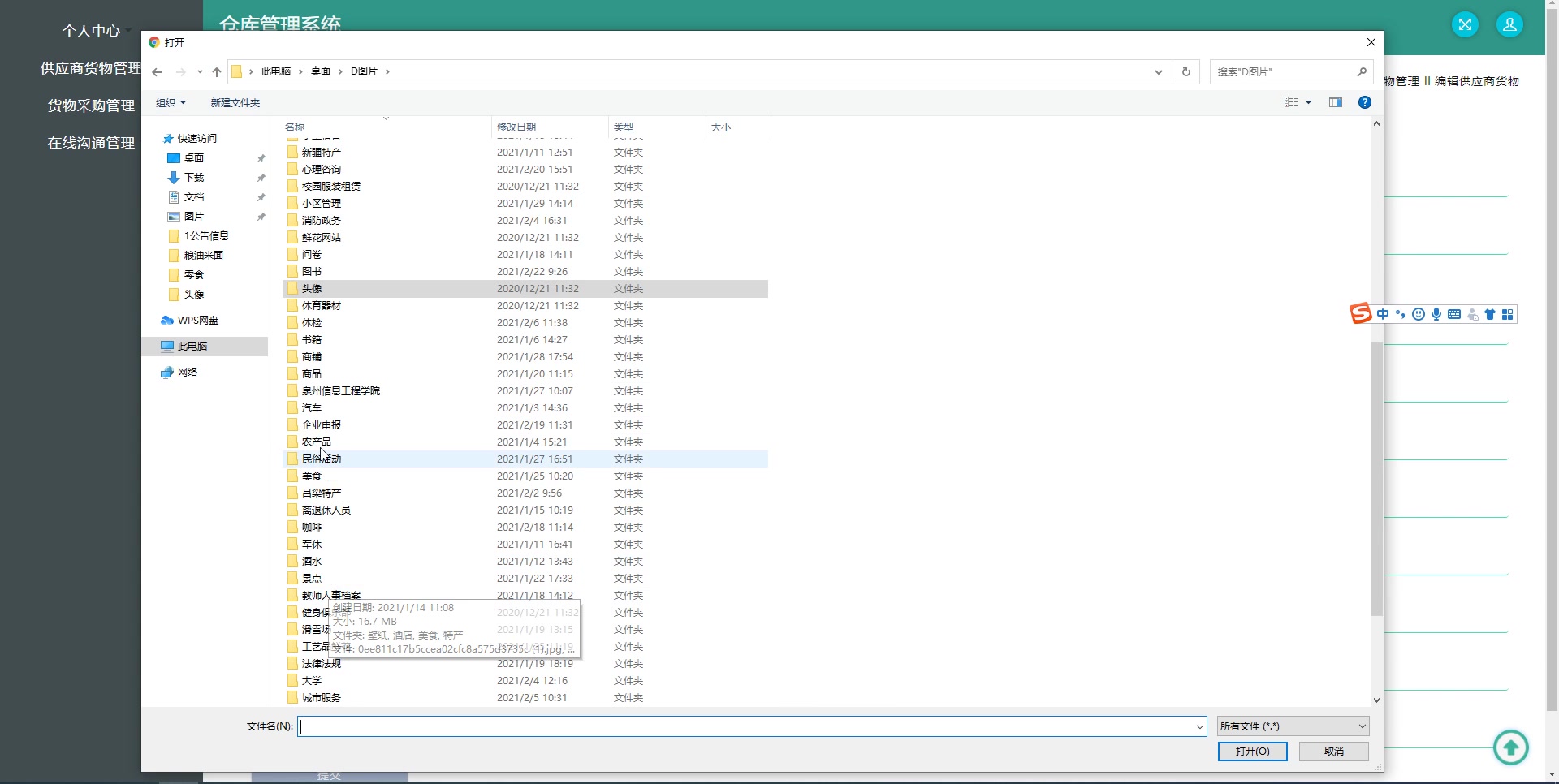The image size is (1559, 784).
Task: Select the 城市服务 folder
Action: (x=525, y=698)
